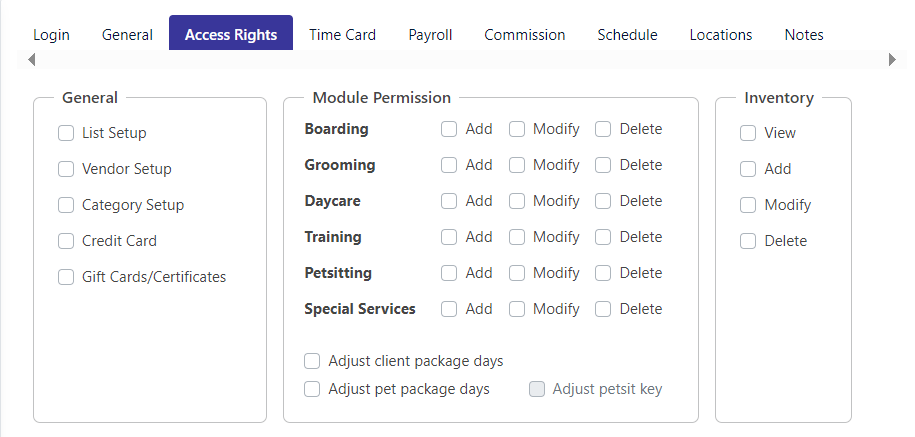Image resolution: width=915 pixels, height=437 pixels.
Task: Check Adjust pet package days
Action: click(312, 389)
